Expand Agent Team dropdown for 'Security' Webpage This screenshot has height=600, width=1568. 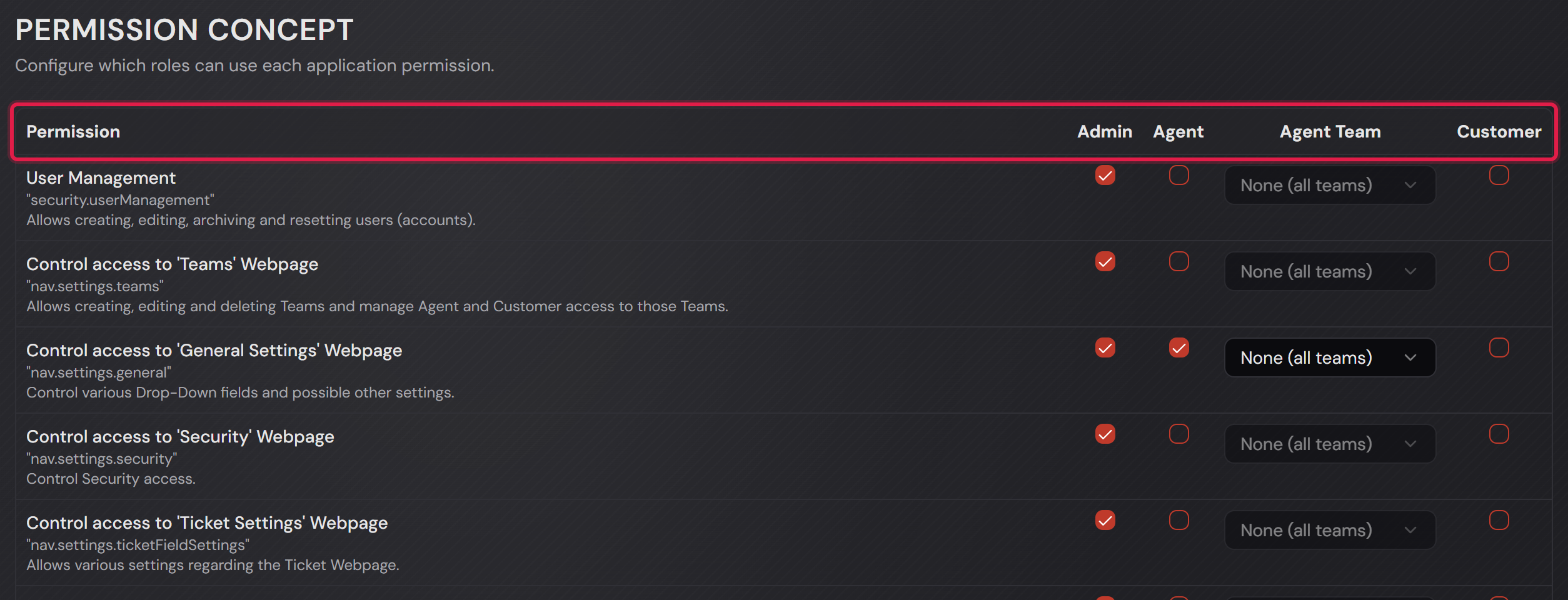[x=1330, y=444]
